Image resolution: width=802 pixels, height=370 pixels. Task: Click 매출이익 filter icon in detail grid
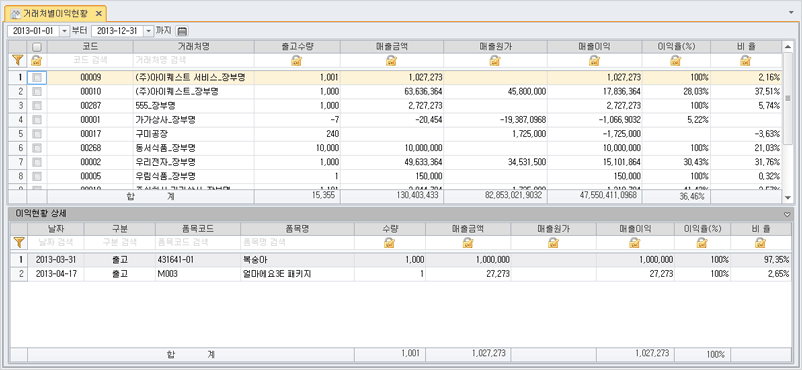point(635,243)
